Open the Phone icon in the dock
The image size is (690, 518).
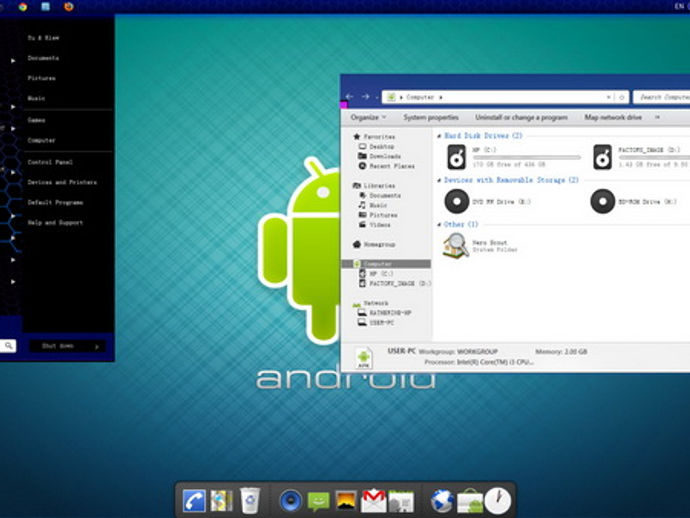(x=194, y=501)
